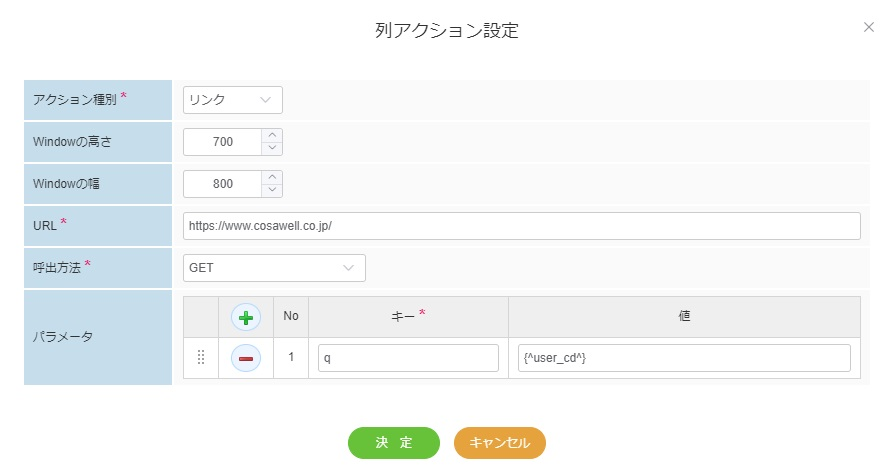The image size is (893, 476).
Task: Click the Windowの幅 number field showing 800
Action: point(223,184)
